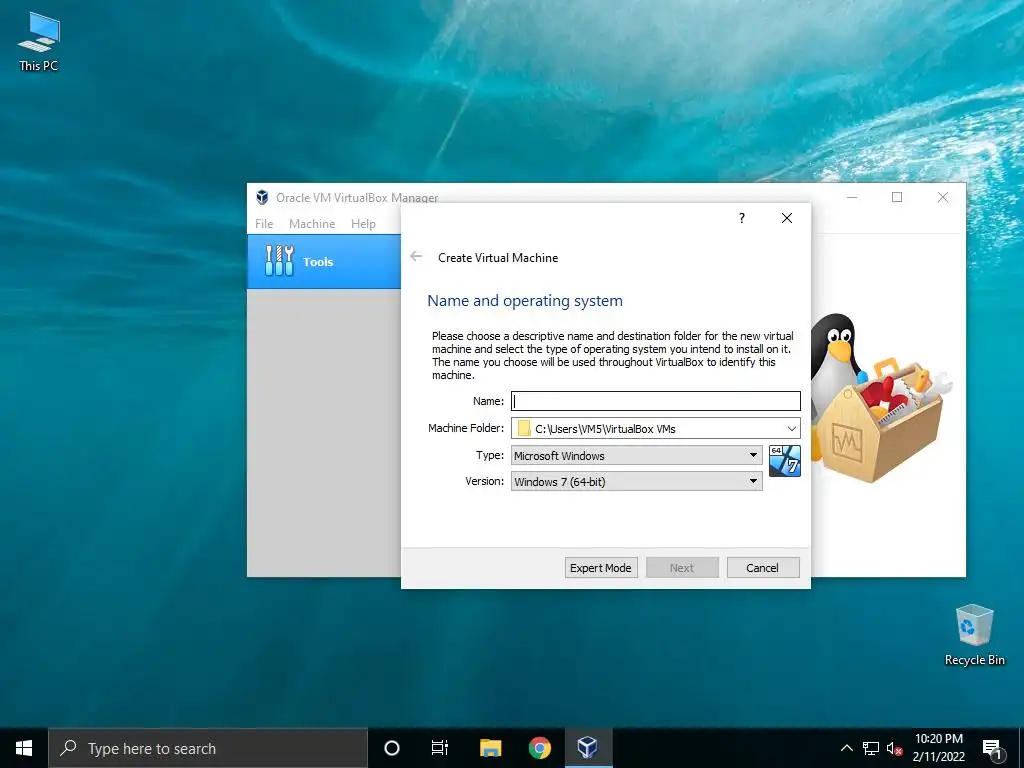Click the Cortana circle icon in the taskbar

(392, 748)
